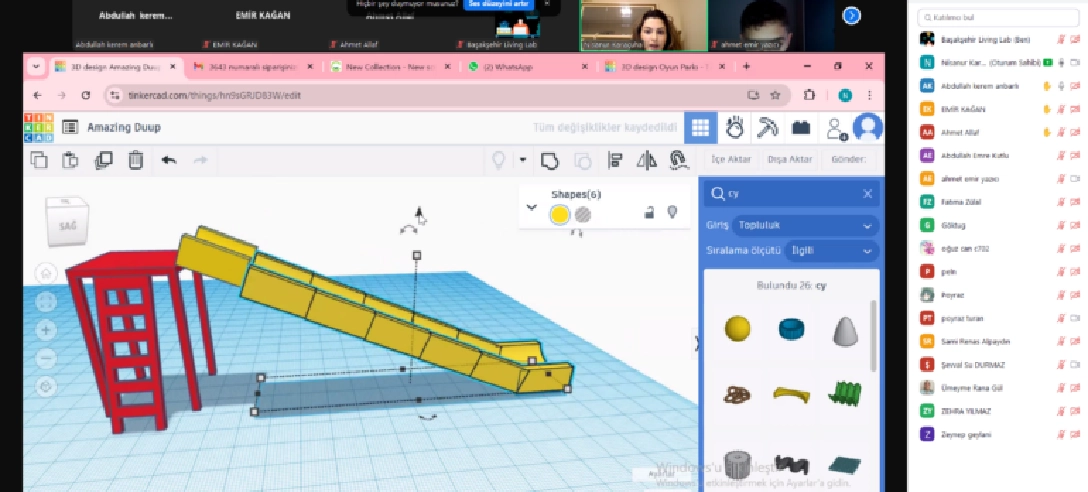Click the light bulb show-all icon
Viewport: 1088px width, 492px height.
[498, 160]
